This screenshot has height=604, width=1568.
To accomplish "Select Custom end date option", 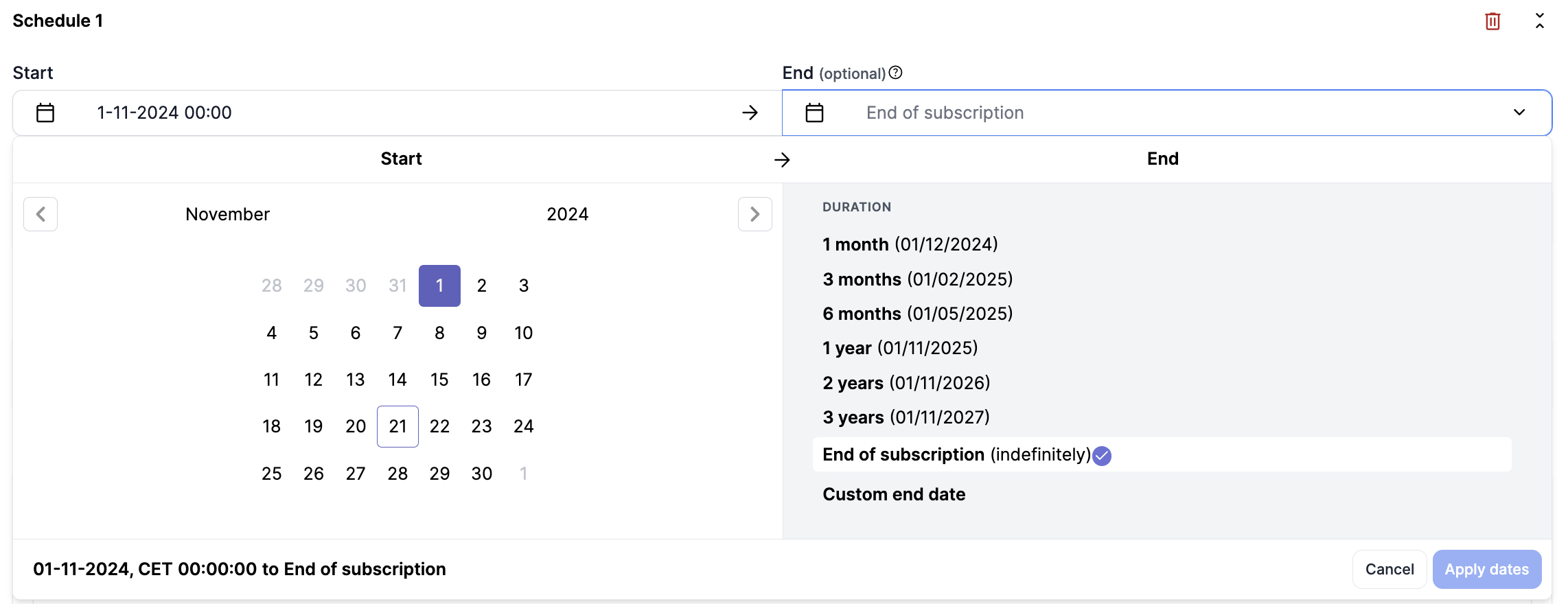I will (894, 494).
